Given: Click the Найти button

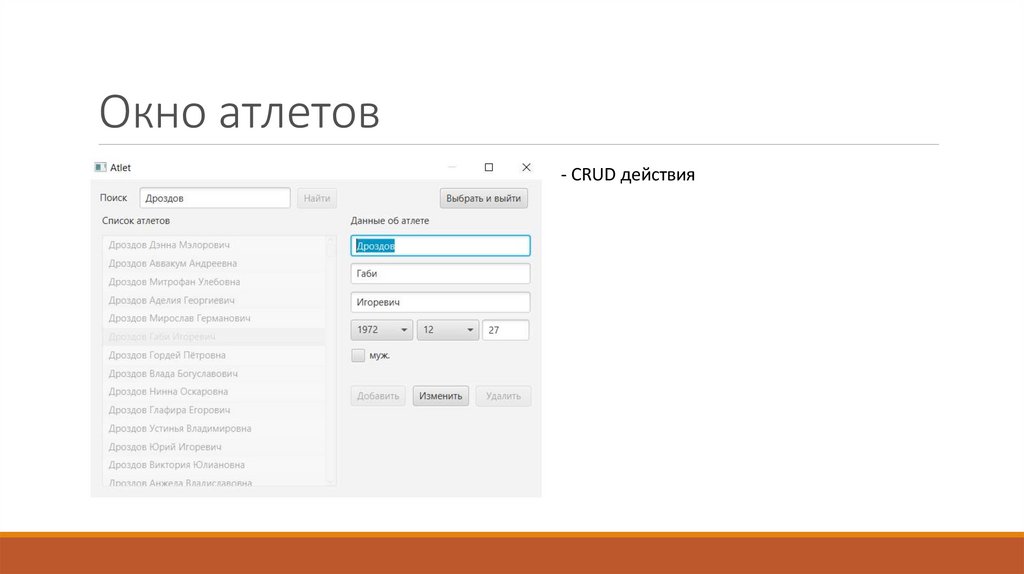Looking at the screenshot, I should point(317,198).
